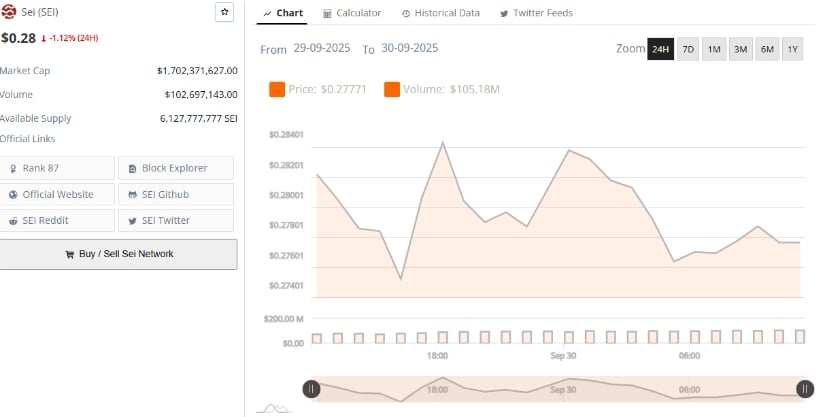Toggle the Price series legend
The image size is (825, 417).
click(x=319, y=90)
